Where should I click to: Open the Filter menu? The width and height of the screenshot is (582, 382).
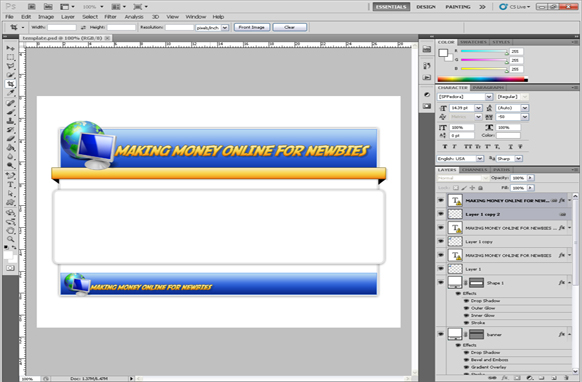point(110,17)
